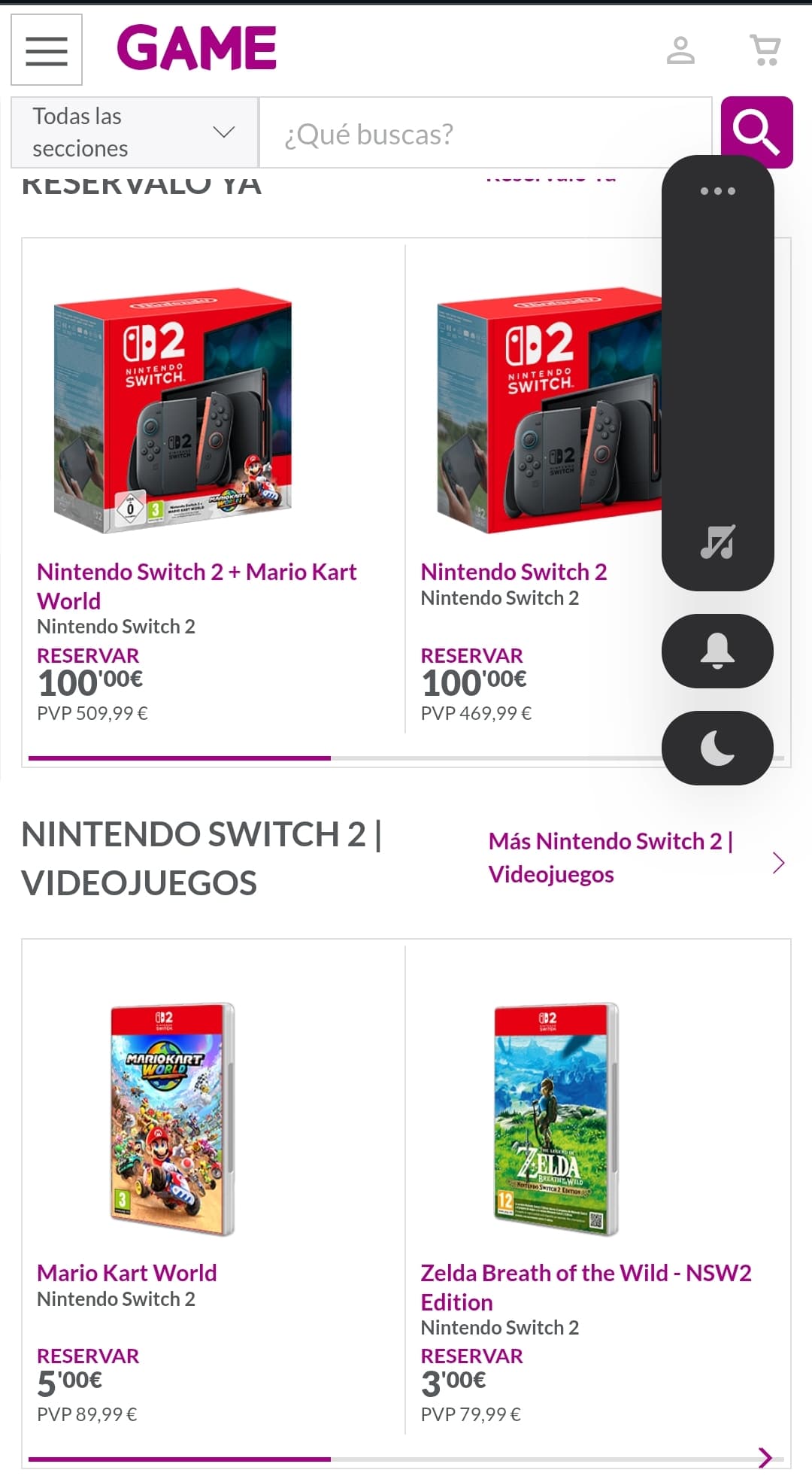
Task: Click the GAME logo
Action: pos(197,48)
